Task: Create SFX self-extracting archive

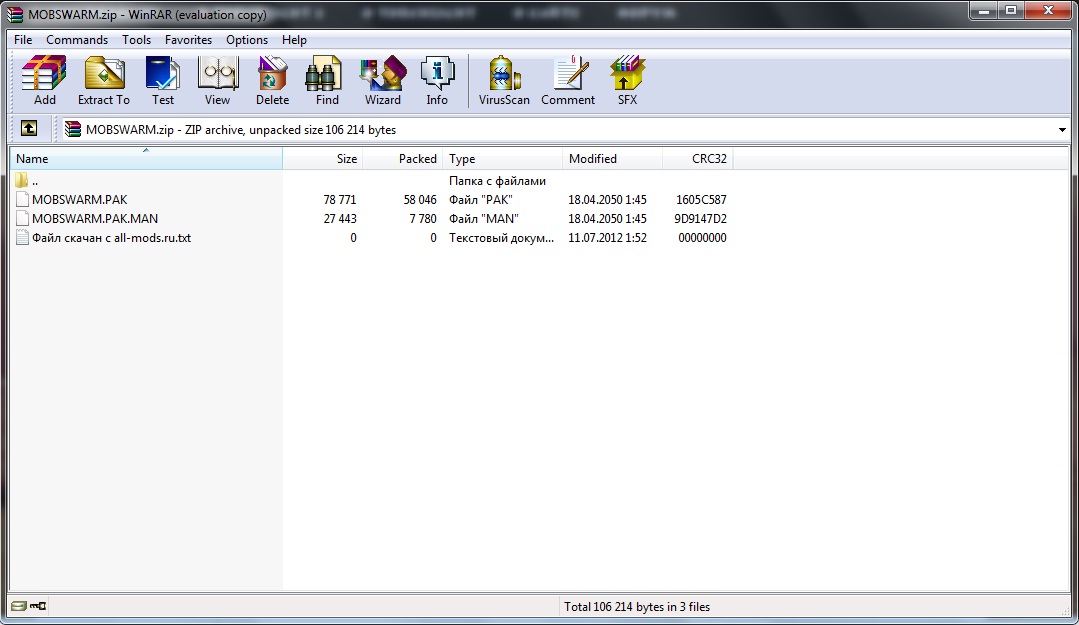Action: pos(627,80)
